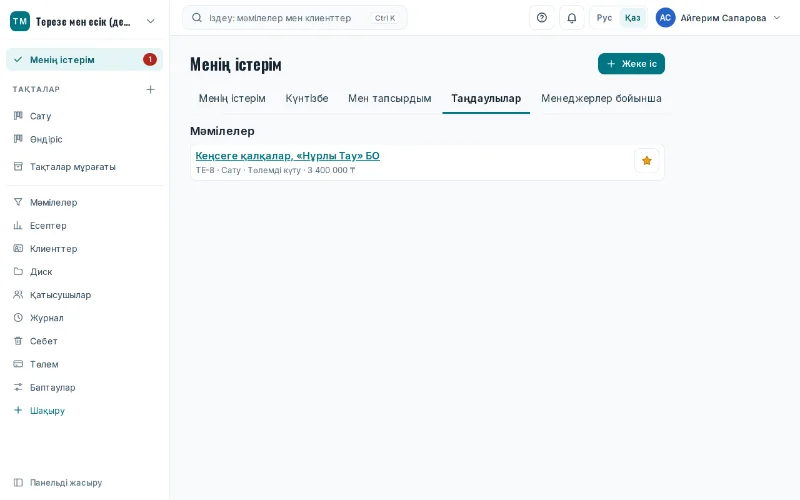The width and height of the screenshot is (800, 500).
Task: Open the Тақталар мұрағаты archive icon
Action: 18,166
